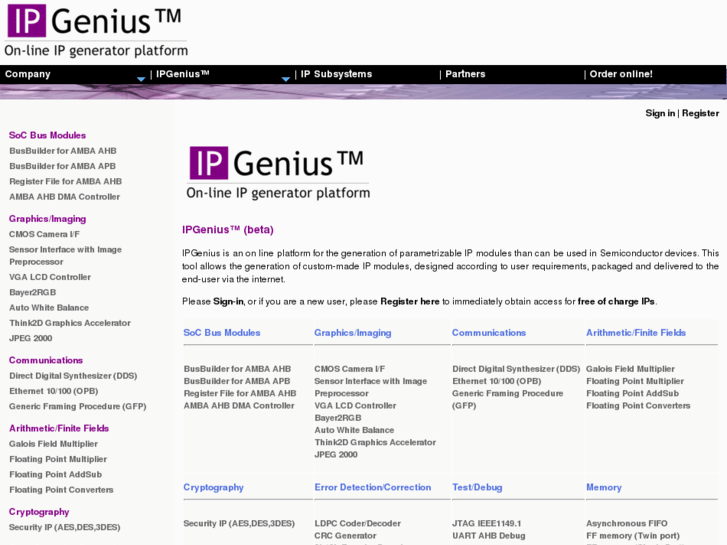Open Bayer2RGB in the sidebar
This screenshot has width=727, height=545.
coord(33,292)
